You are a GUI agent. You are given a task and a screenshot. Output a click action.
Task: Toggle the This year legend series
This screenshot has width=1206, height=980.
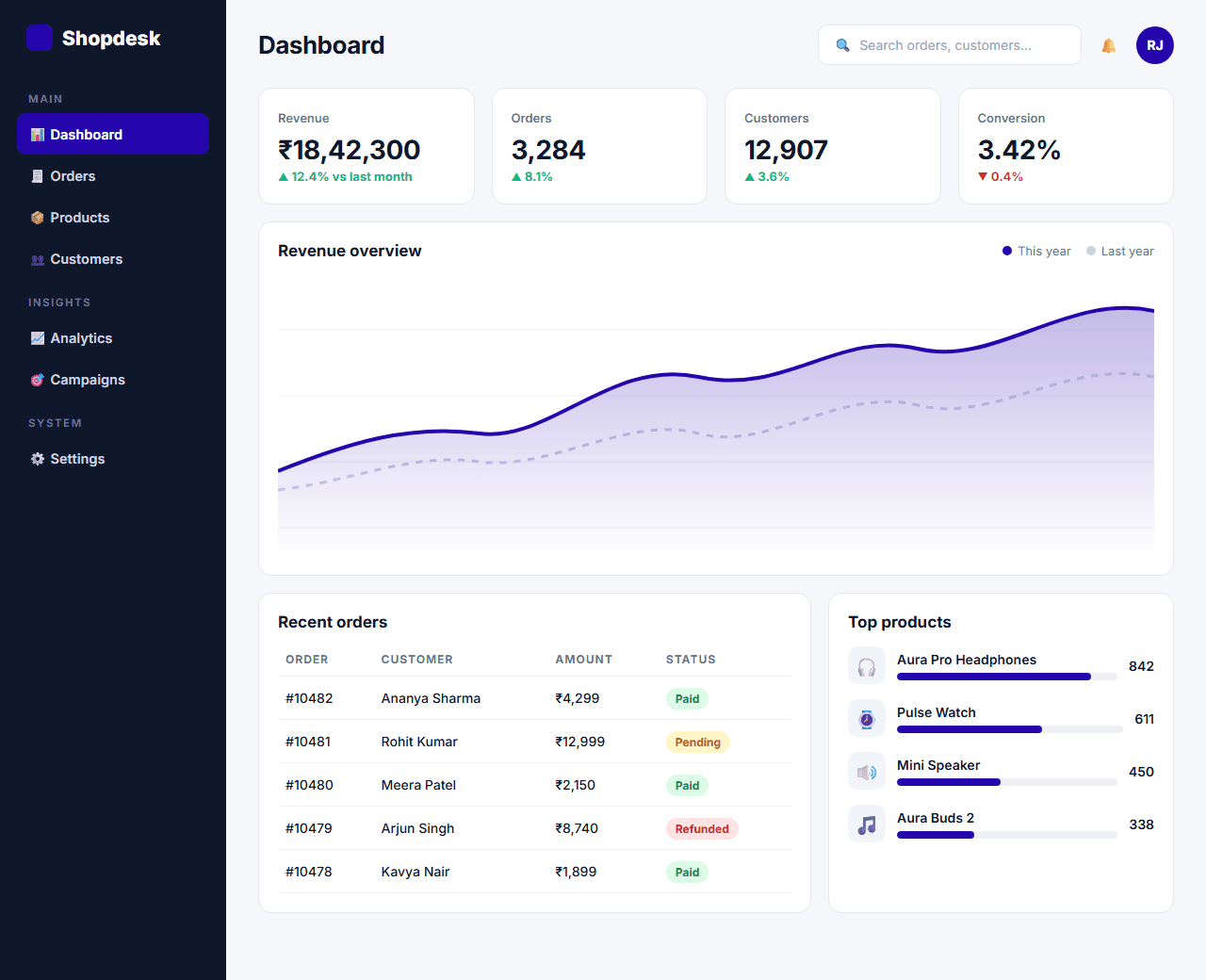click(1036, 251)
